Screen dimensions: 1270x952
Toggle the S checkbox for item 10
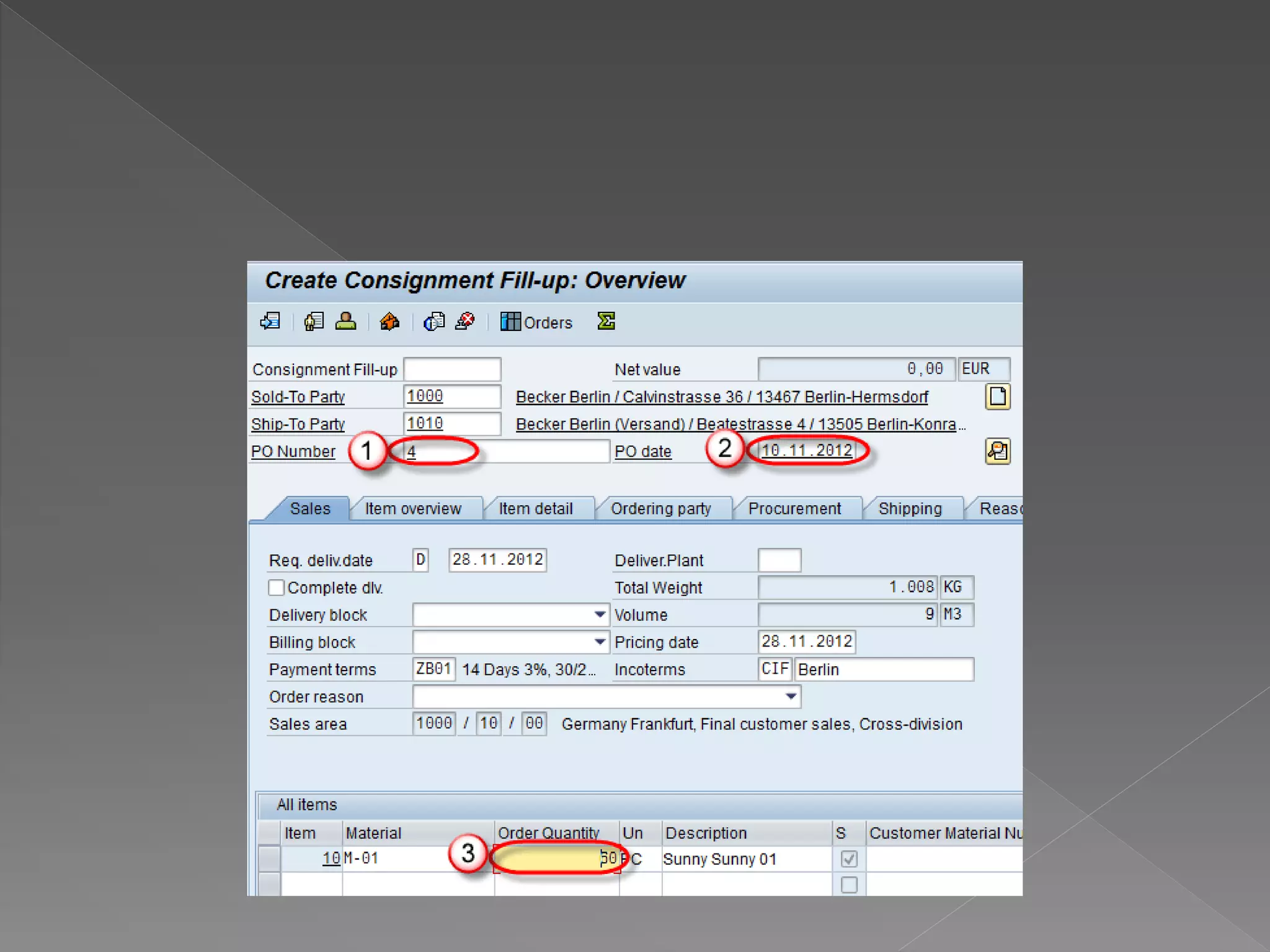point(849,858)
